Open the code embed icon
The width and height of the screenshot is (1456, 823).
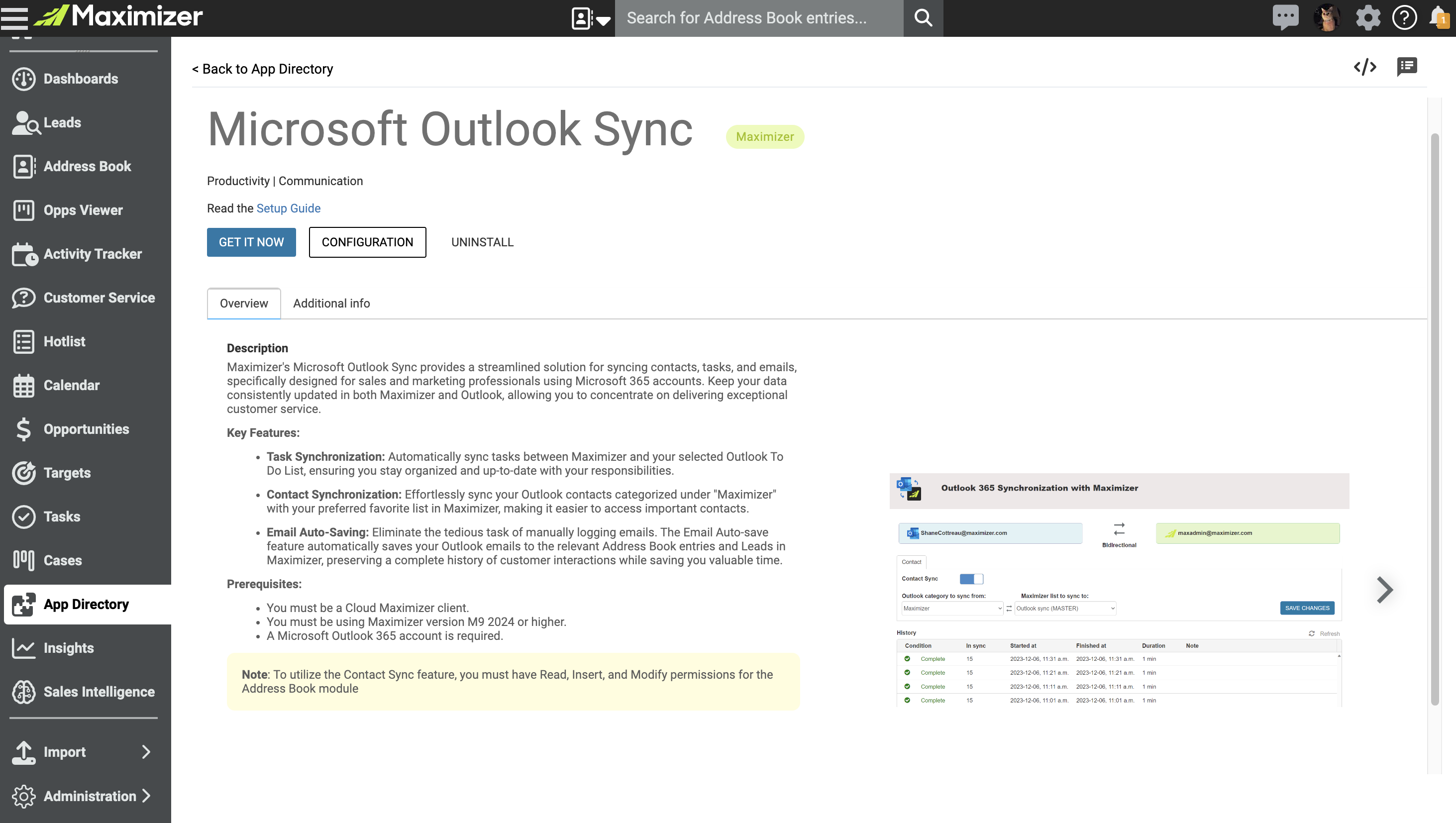[x=1364, y=67]
